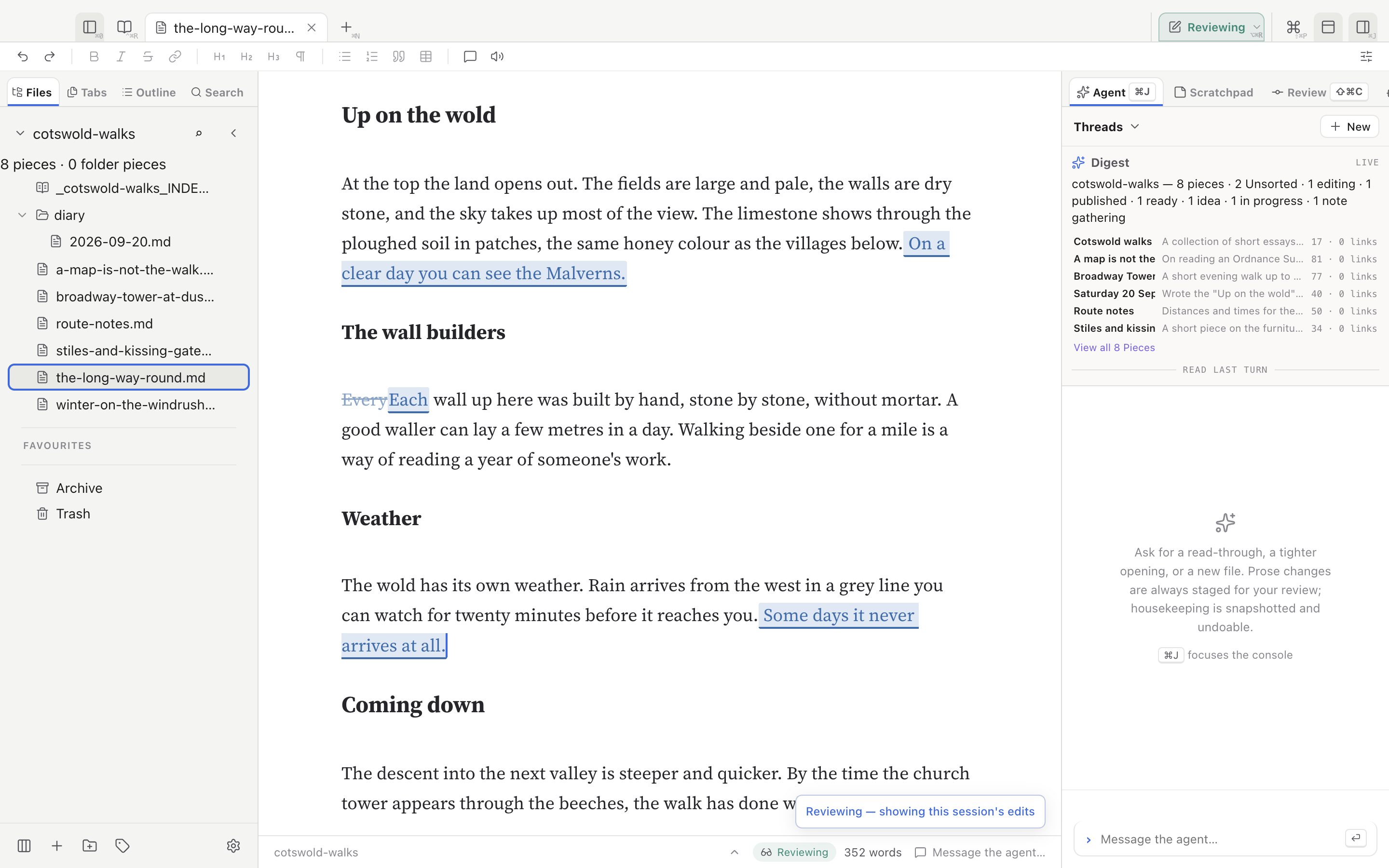Toggle bold formatting
This screenshot has height=868, width=1389.
pos(94,56)
